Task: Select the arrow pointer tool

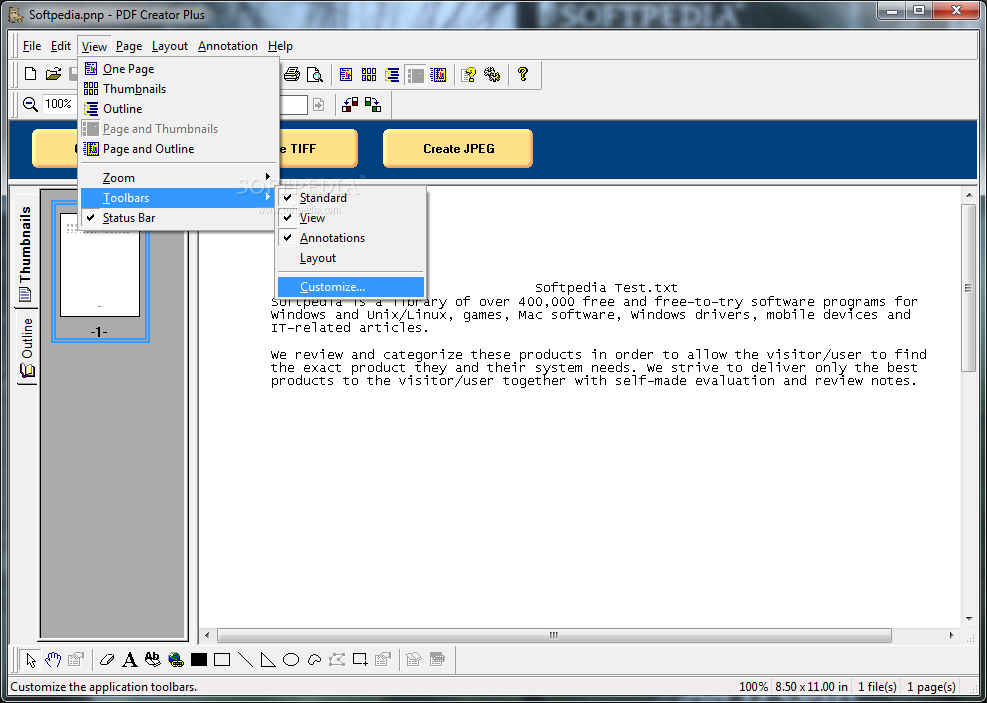Action: (31, 660)
